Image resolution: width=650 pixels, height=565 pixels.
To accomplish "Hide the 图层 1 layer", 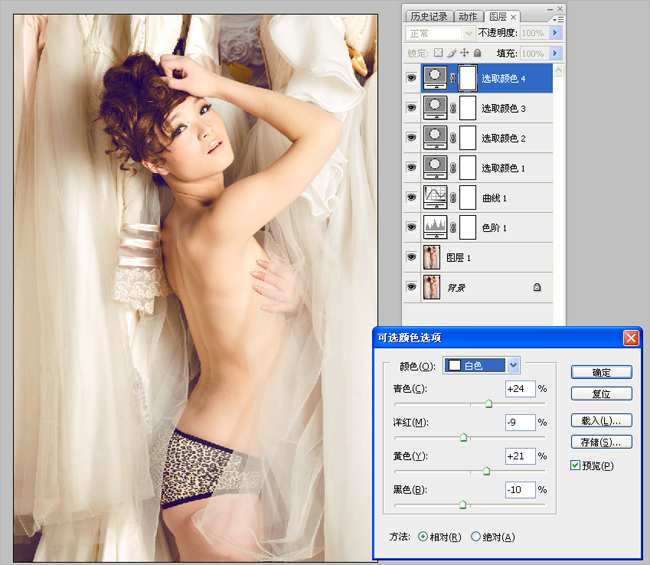I will pos(411,257).
